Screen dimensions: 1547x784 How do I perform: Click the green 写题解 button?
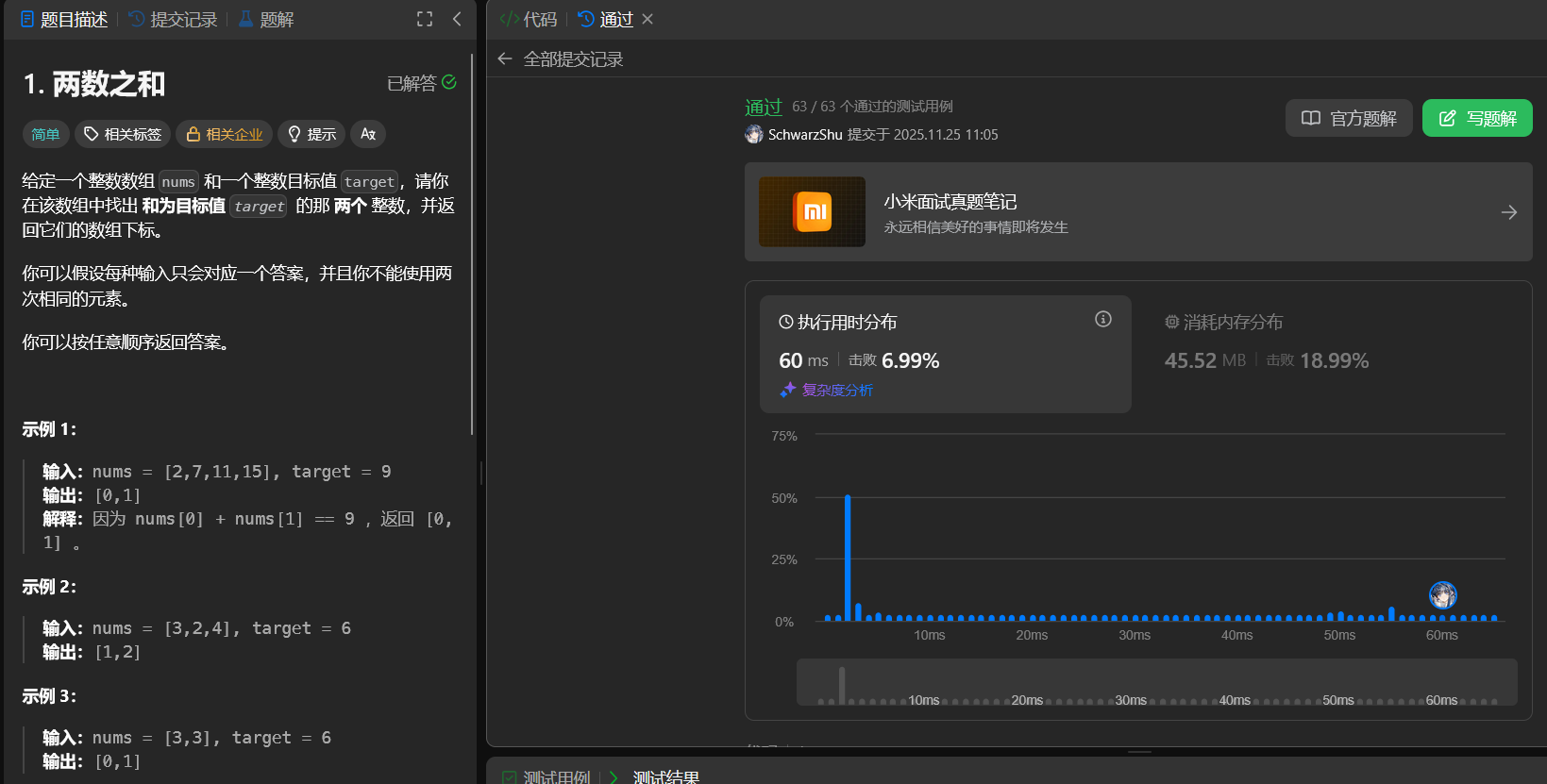[1477, 118]
